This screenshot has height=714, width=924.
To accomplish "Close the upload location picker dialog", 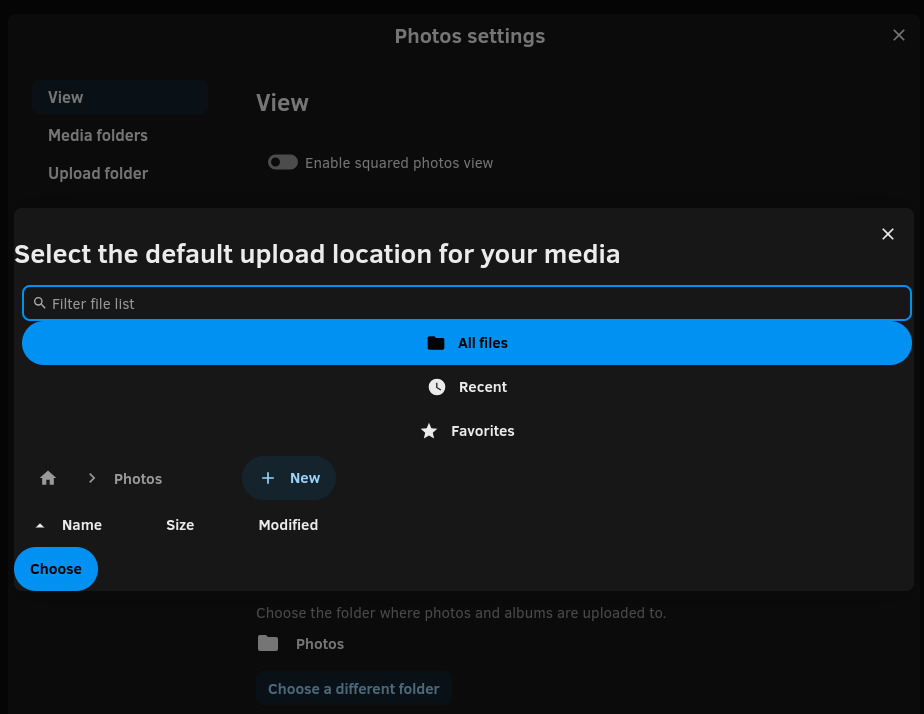I will (887, 234).
